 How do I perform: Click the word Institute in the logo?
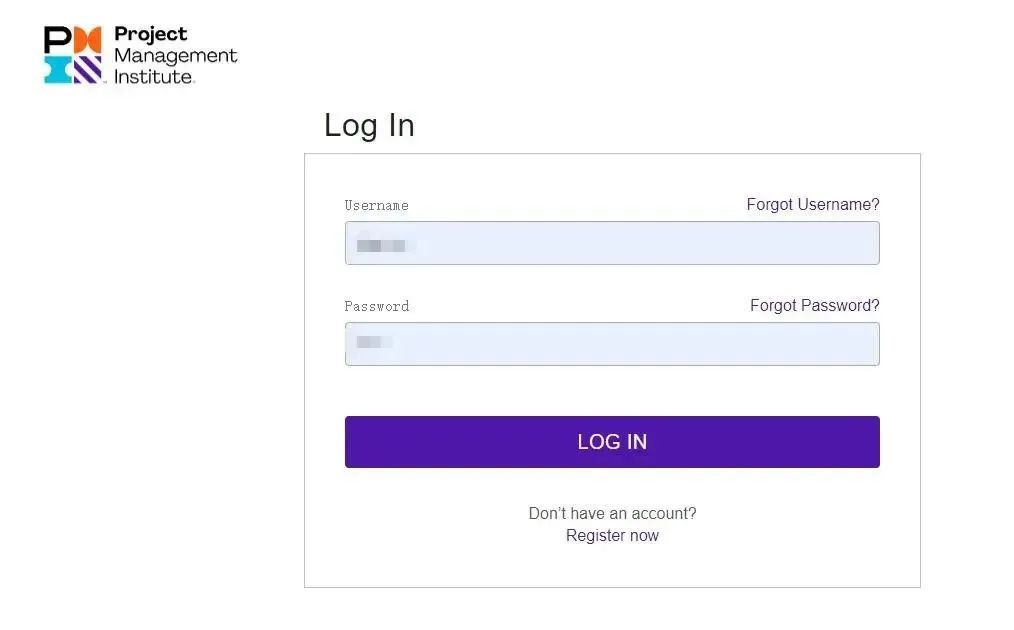pos(153,76)
